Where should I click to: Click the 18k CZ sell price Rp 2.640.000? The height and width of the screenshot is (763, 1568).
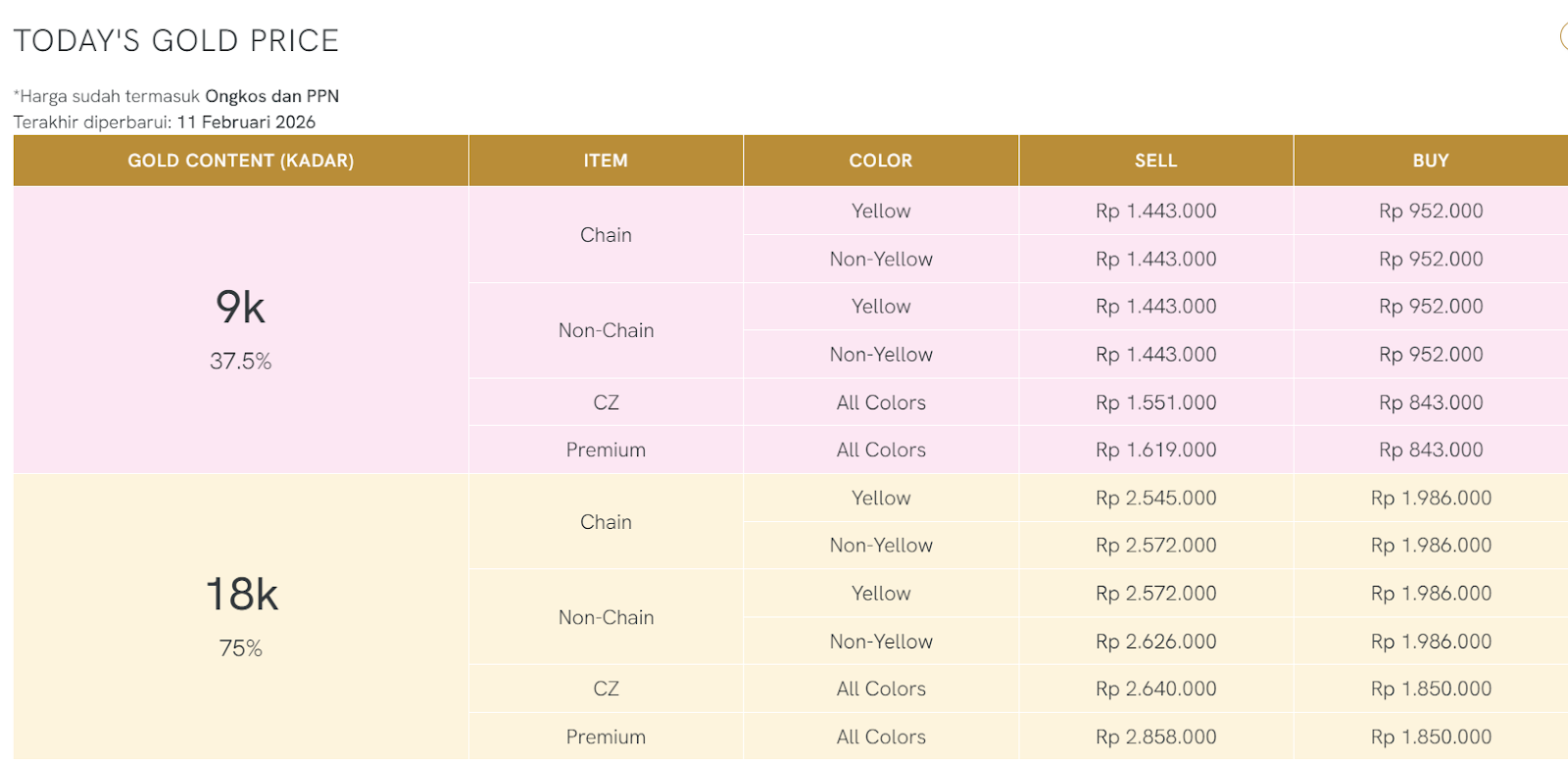1155,690
